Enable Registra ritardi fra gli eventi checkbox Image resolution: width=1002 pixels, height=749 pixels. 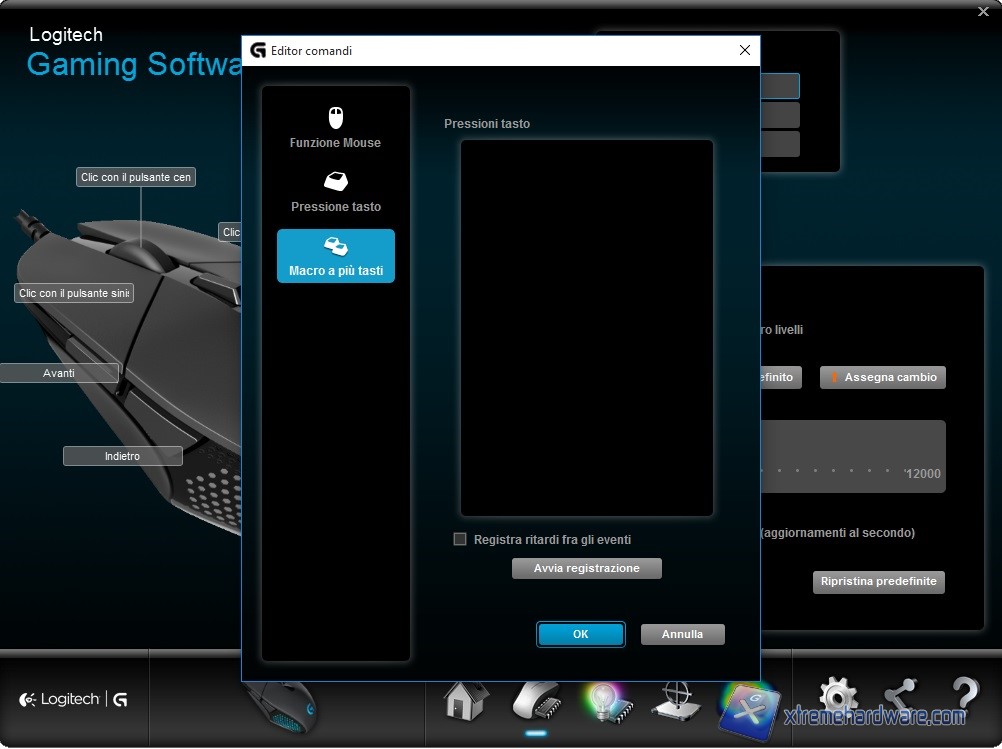(x=460, y=539)
